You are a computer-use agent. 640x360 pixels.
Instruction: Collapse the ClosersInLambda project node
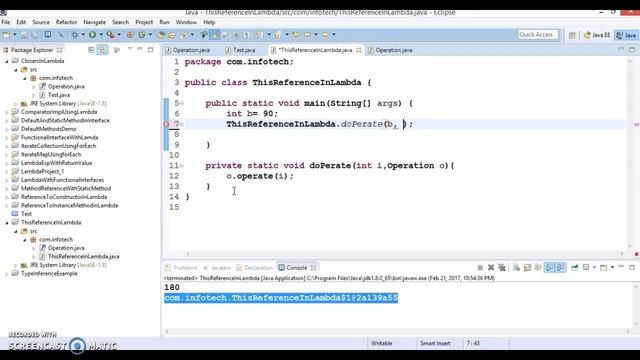click(7, 61)
